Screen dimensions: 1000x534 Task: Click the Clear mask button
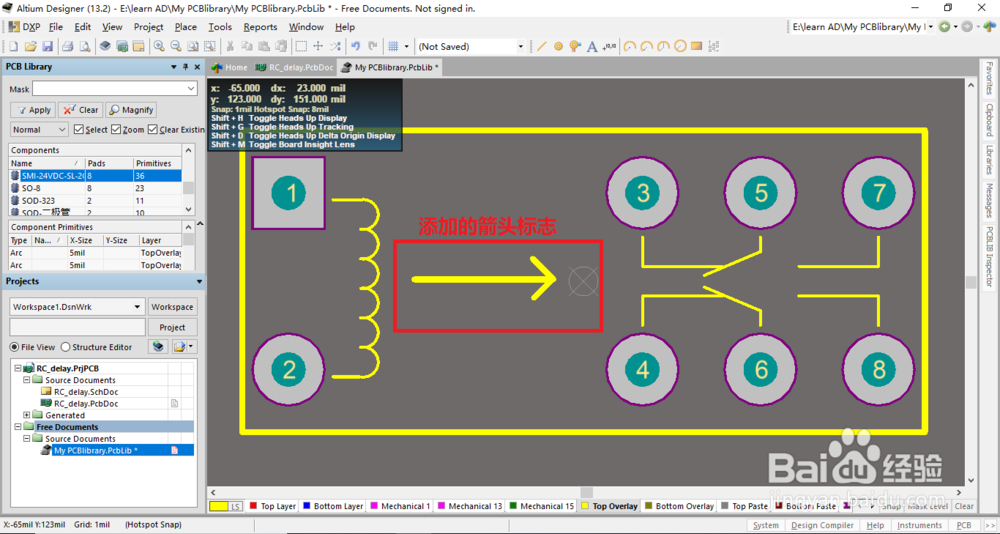80,110
